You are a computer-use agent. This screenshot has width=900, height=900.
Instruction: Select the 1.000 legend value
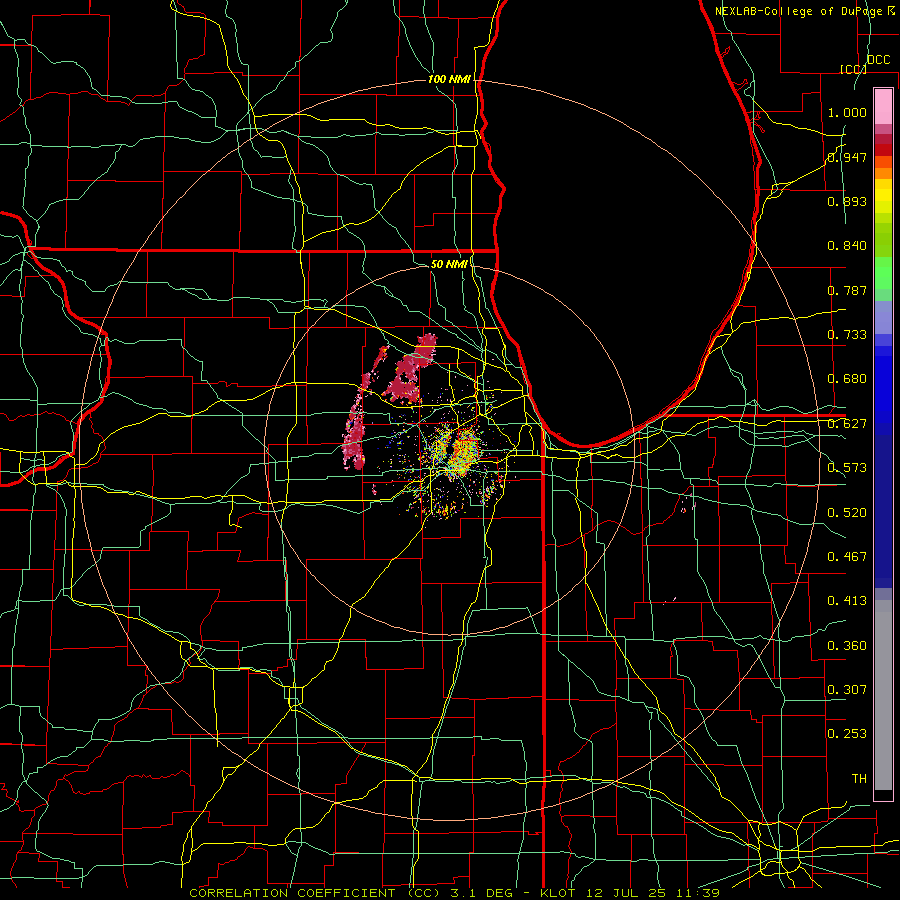pos(847,112)
